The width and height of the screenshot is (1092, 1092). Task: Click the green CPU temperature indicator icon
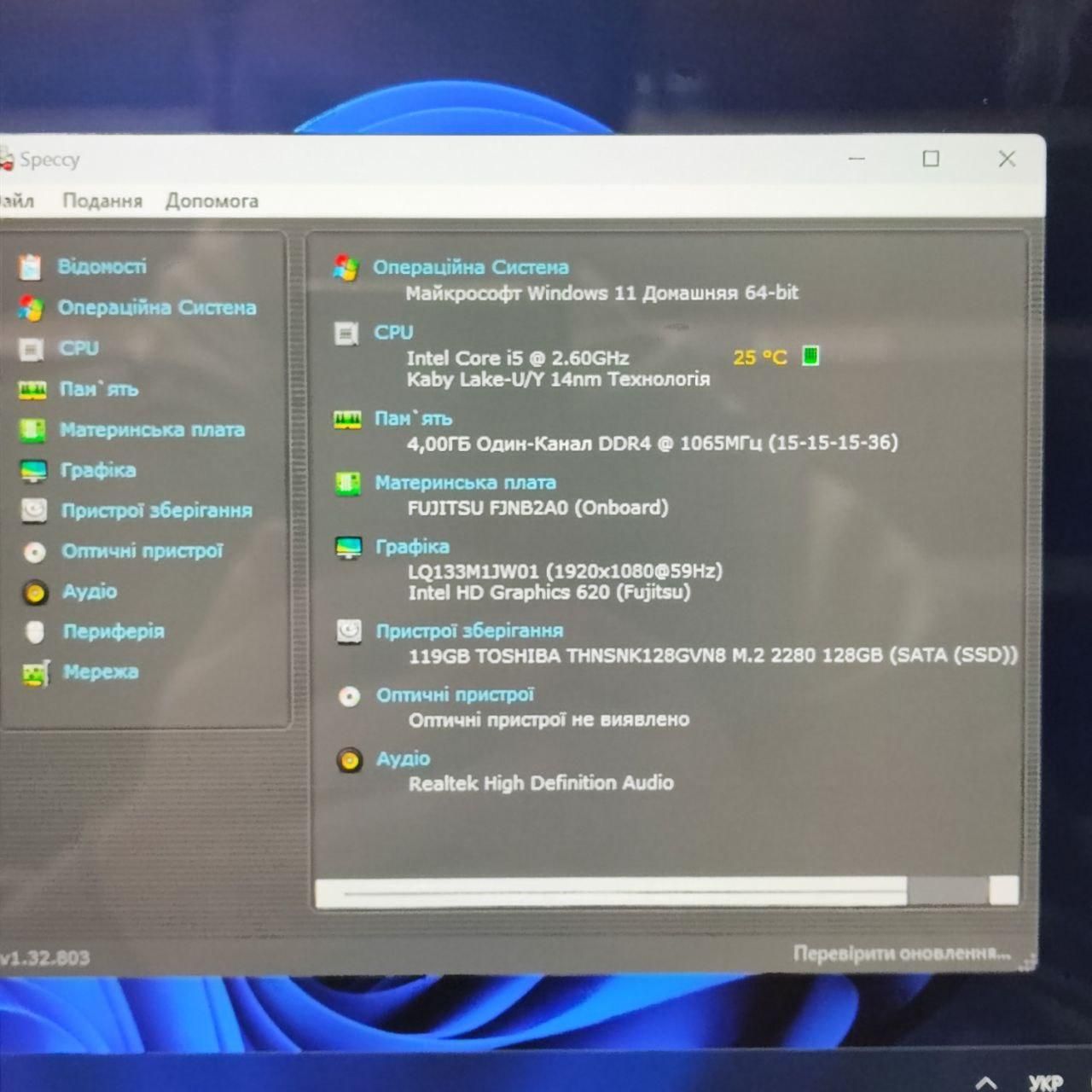(x=810, y=356)
